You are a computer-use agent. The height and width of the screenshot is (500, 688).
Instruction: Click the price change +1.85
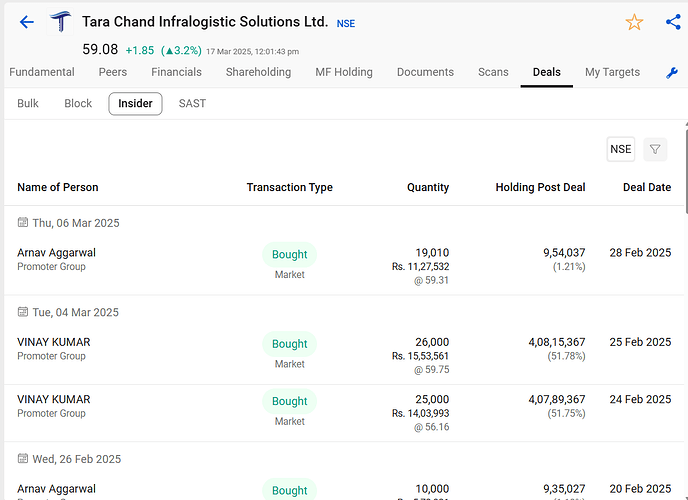(140, 50)
